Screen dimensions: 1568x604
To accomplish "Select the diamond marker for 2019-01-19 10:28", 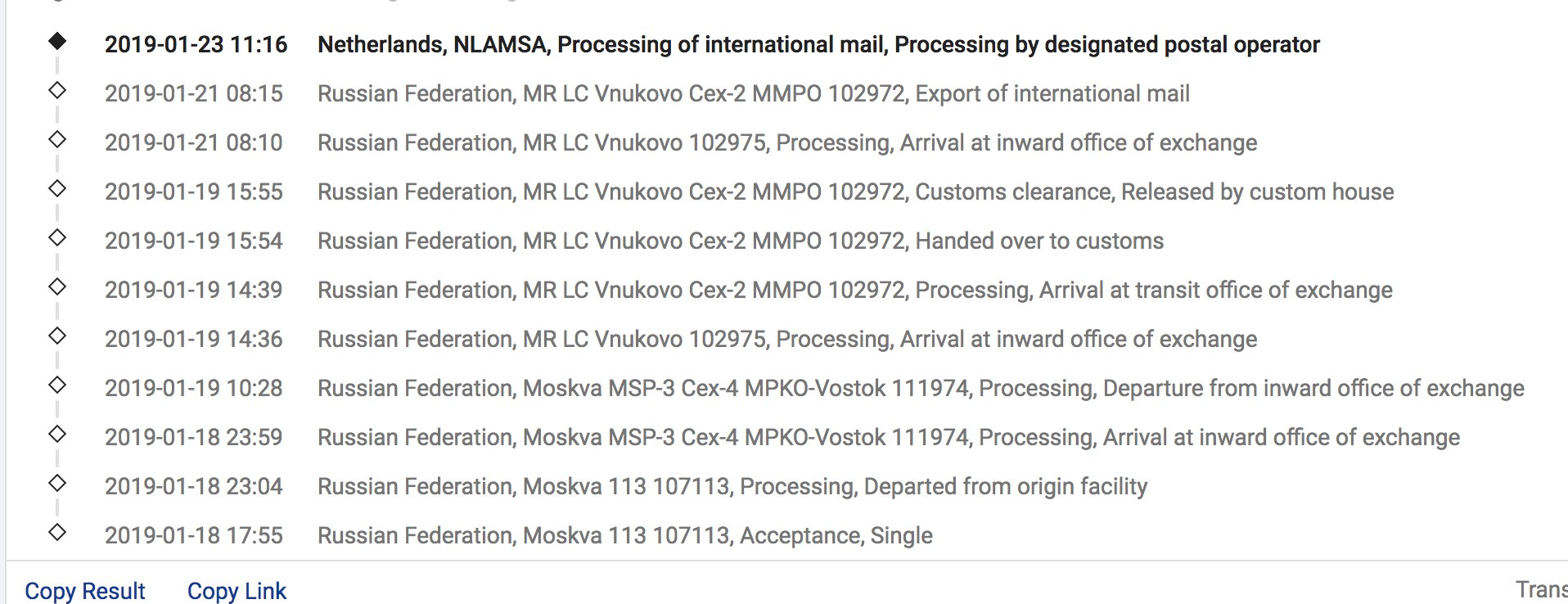I will click(57, 385).
